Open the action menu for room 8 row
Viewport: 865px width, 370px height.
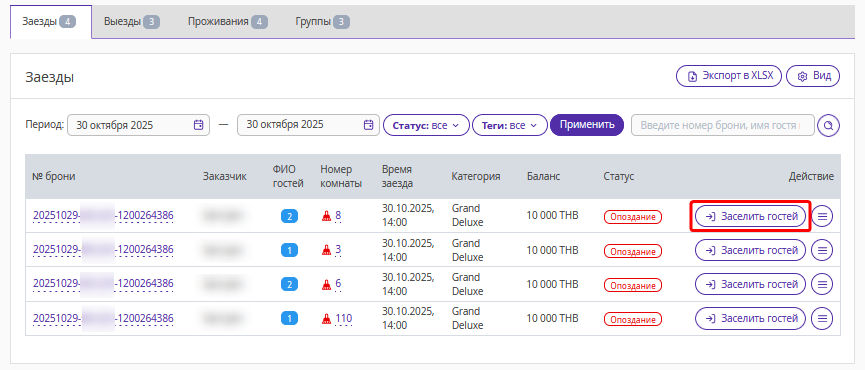tap(823, 216)
